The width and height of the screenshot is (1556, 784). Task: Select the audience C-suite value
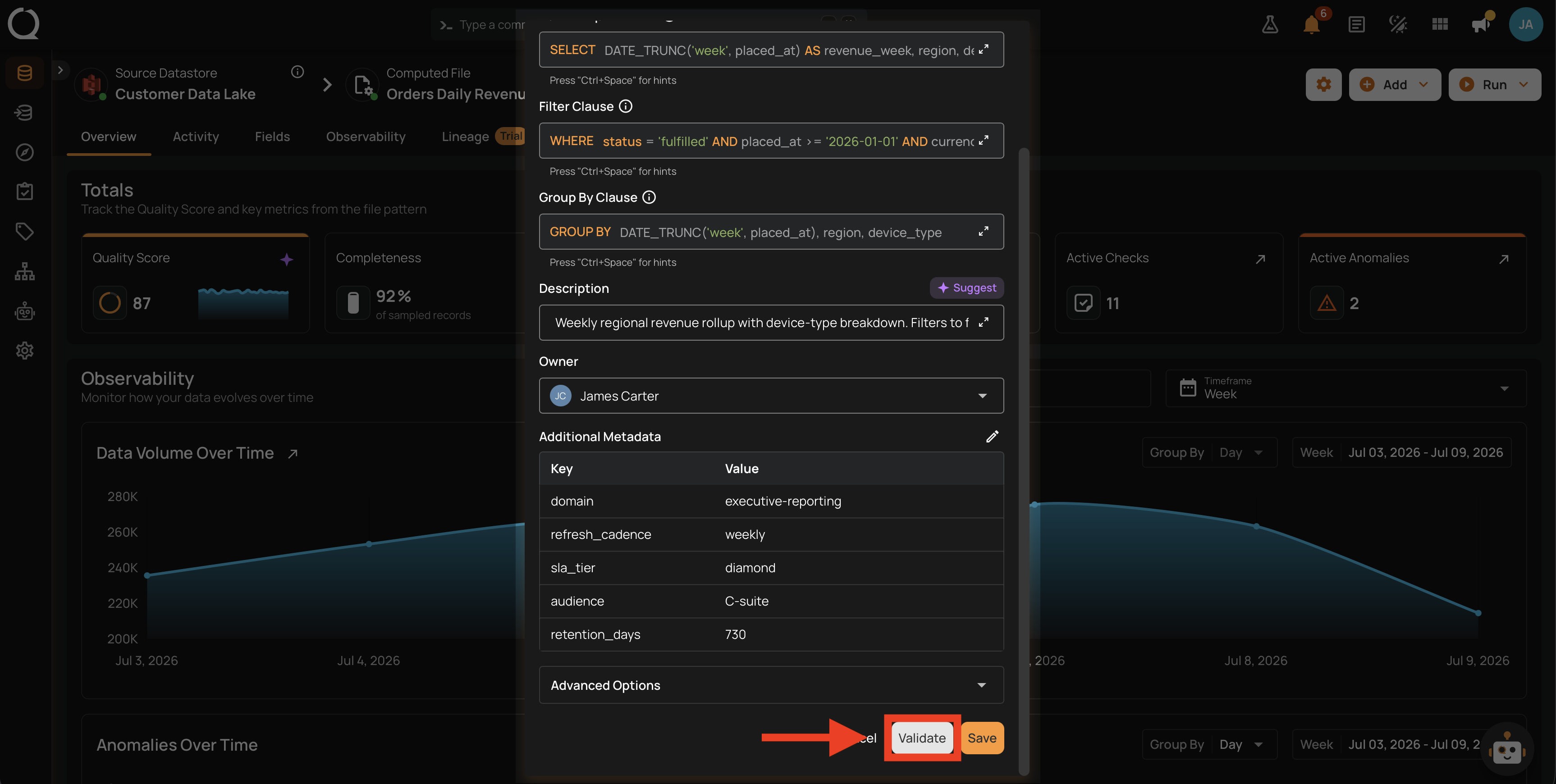coord(746,601)
